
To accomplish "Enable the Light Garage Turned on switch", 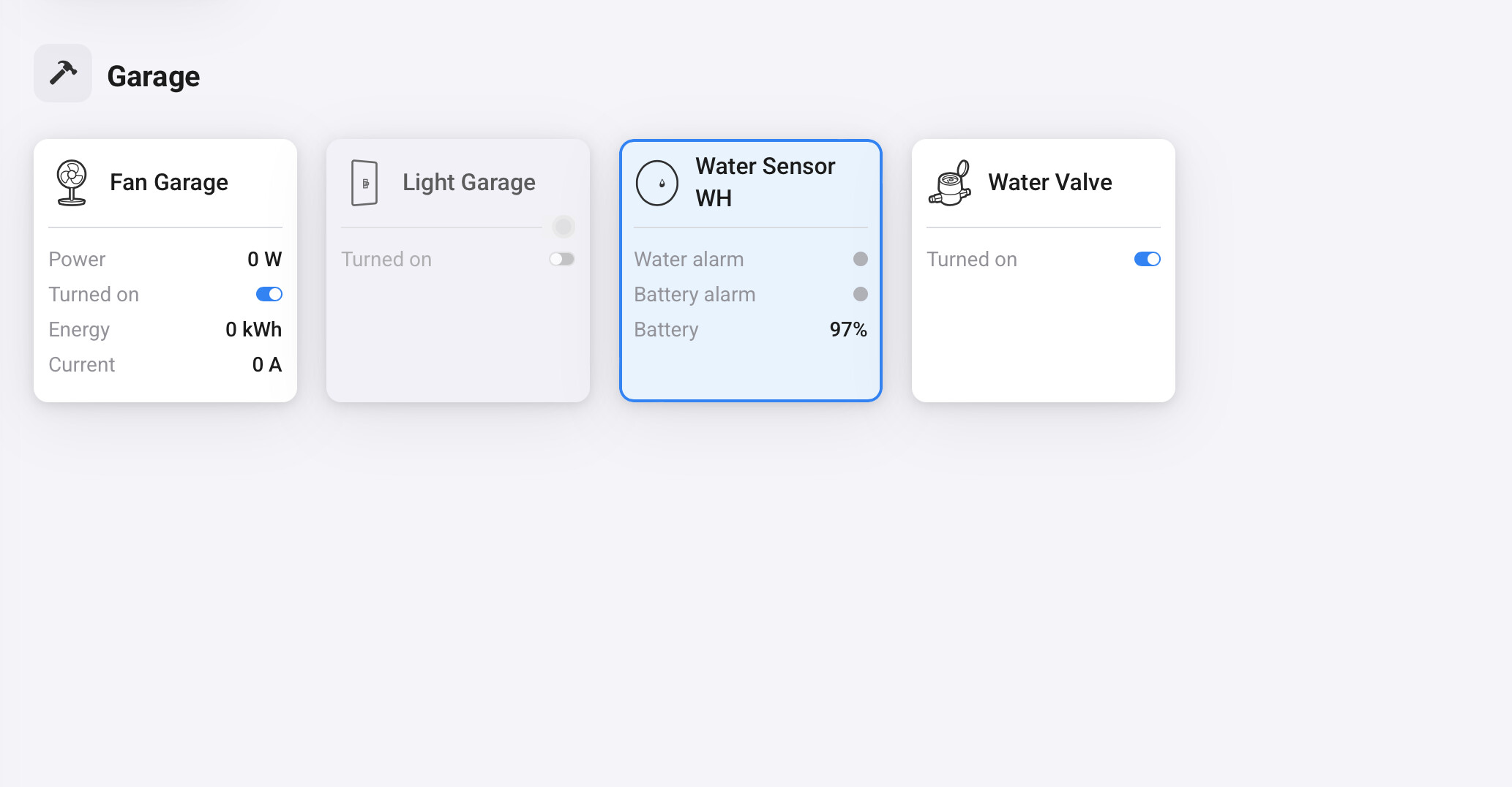I will tap(562, 259).
